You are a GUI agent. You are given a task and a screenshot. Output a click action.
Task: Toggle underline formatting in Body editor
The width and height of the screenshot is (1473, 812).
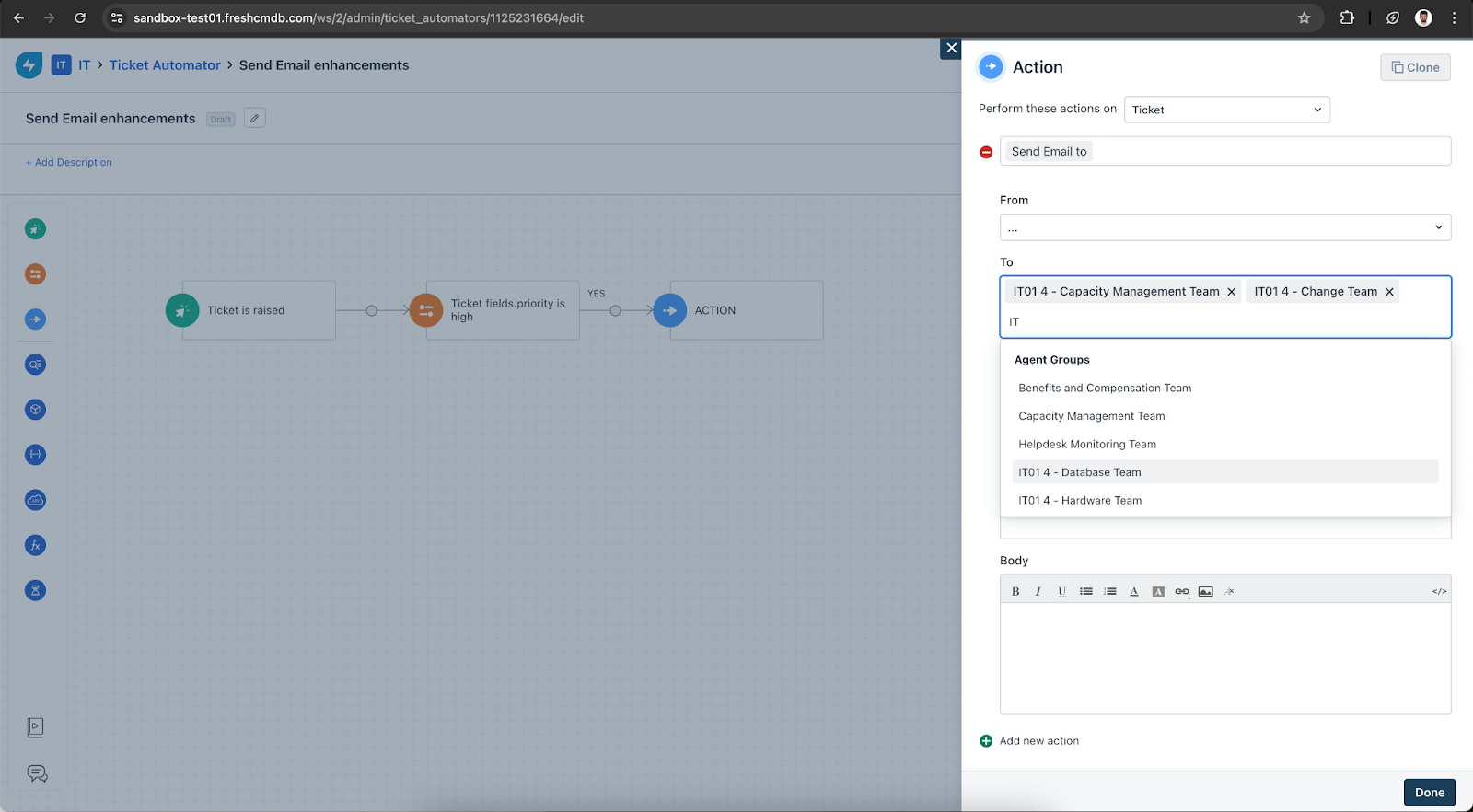[1061, 591]
